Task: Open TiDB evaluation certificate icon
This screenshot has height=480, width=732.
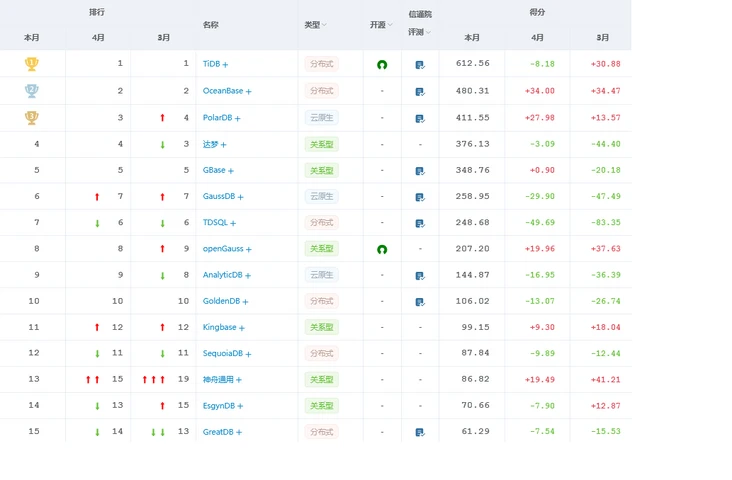Action: 420,65
